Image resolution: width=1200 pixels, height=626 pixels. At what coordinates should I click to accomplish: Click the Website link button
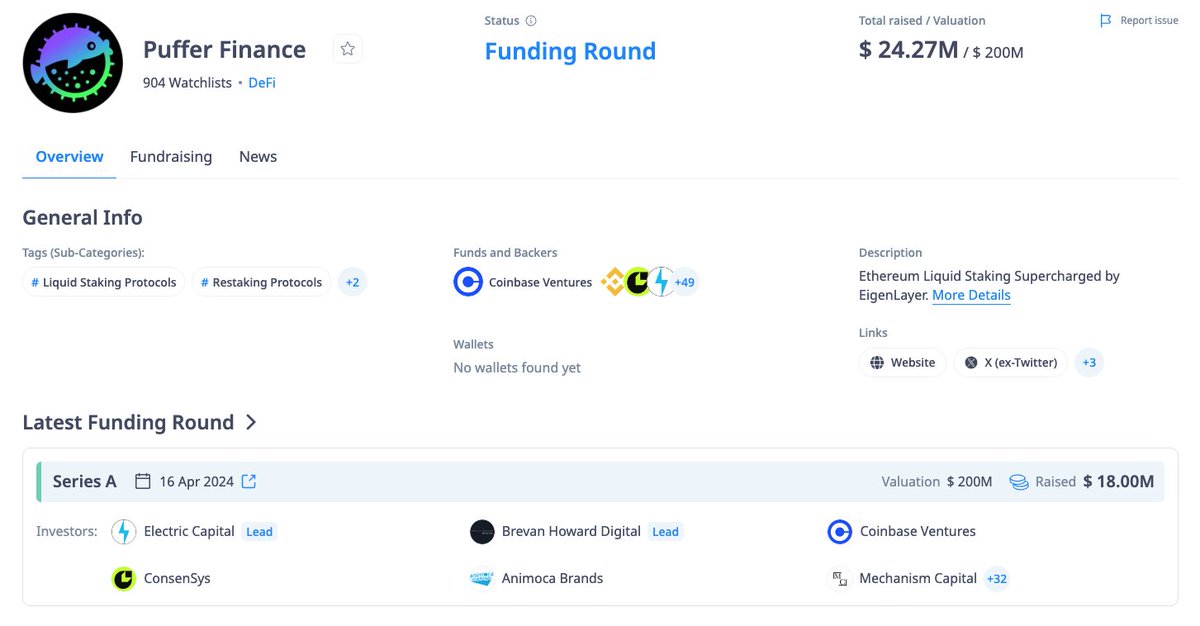point(902,362)
